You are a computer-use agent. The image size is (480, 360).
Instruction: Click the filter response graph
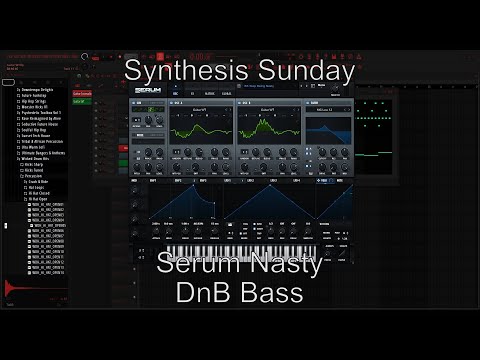coord(329,130)
